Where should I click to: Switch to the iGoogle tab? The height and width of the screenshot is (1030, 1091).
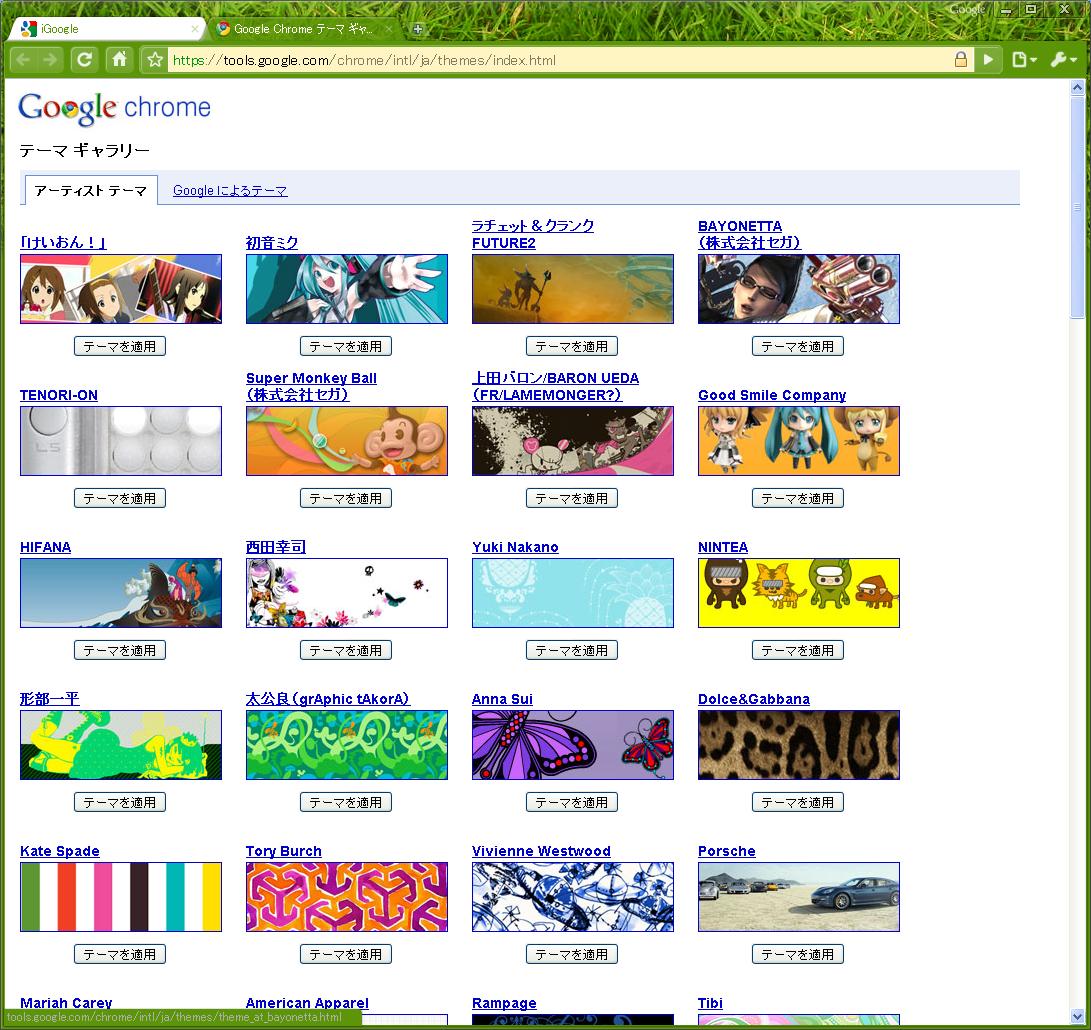pyautogui.click(x=108, y=29)
